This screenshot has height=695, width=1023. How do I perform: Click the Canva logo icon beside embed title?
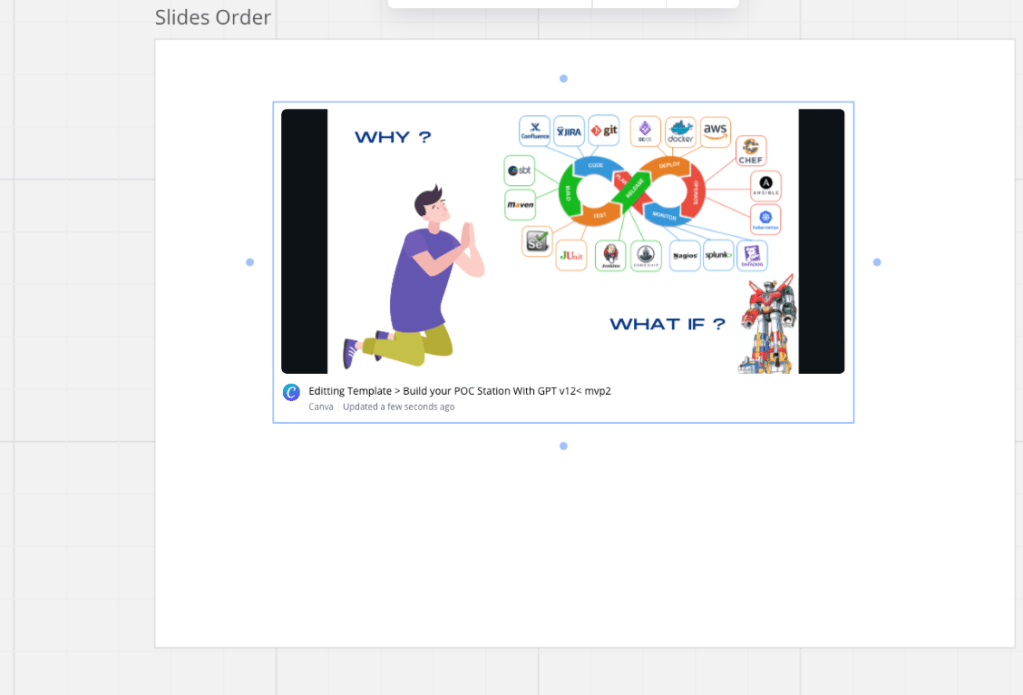point(291,392)
